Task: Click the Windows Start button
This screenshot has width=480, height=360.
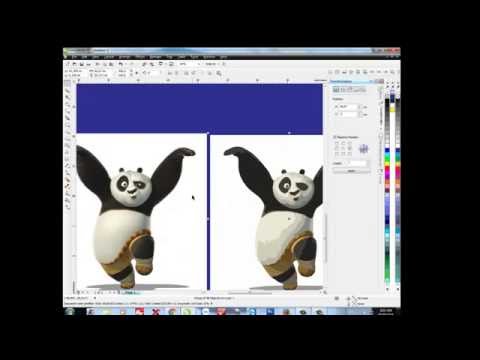Action: coord(70,311)
